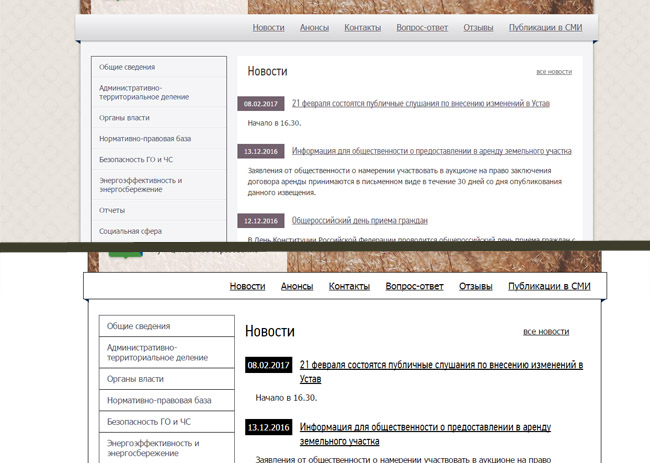Click Отзывы in the black-outlined high-contrast navigation bar

(475, 286)
